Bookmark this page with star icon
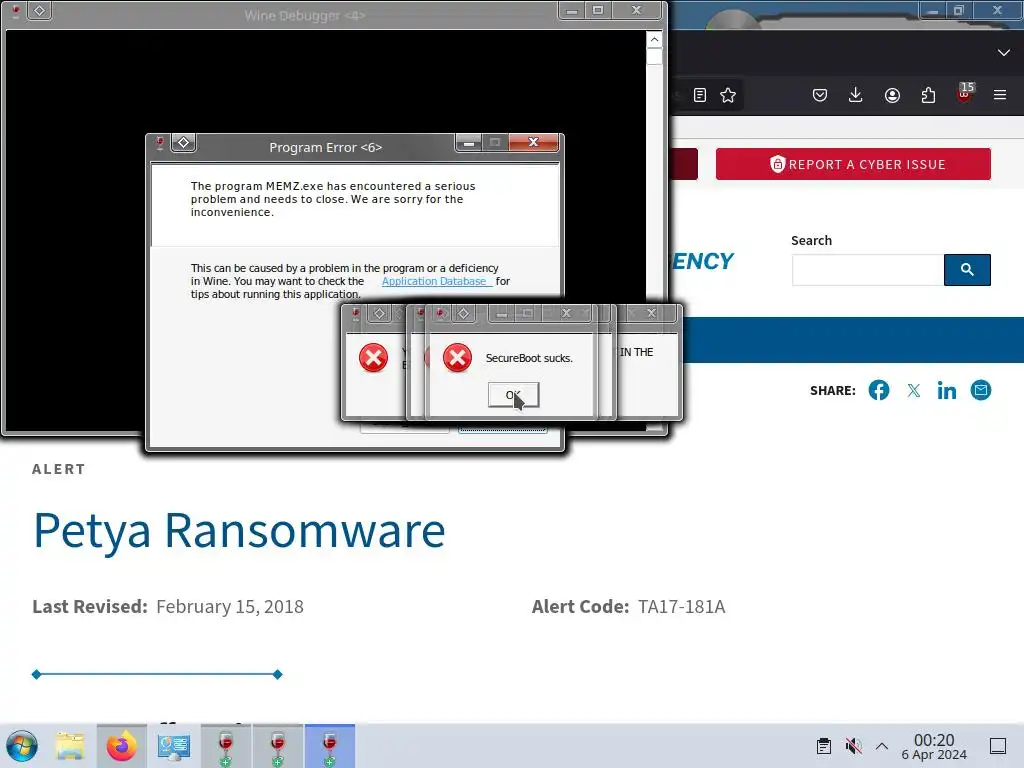Screen dimensions: 1024x768 click(x=728, y=95)
